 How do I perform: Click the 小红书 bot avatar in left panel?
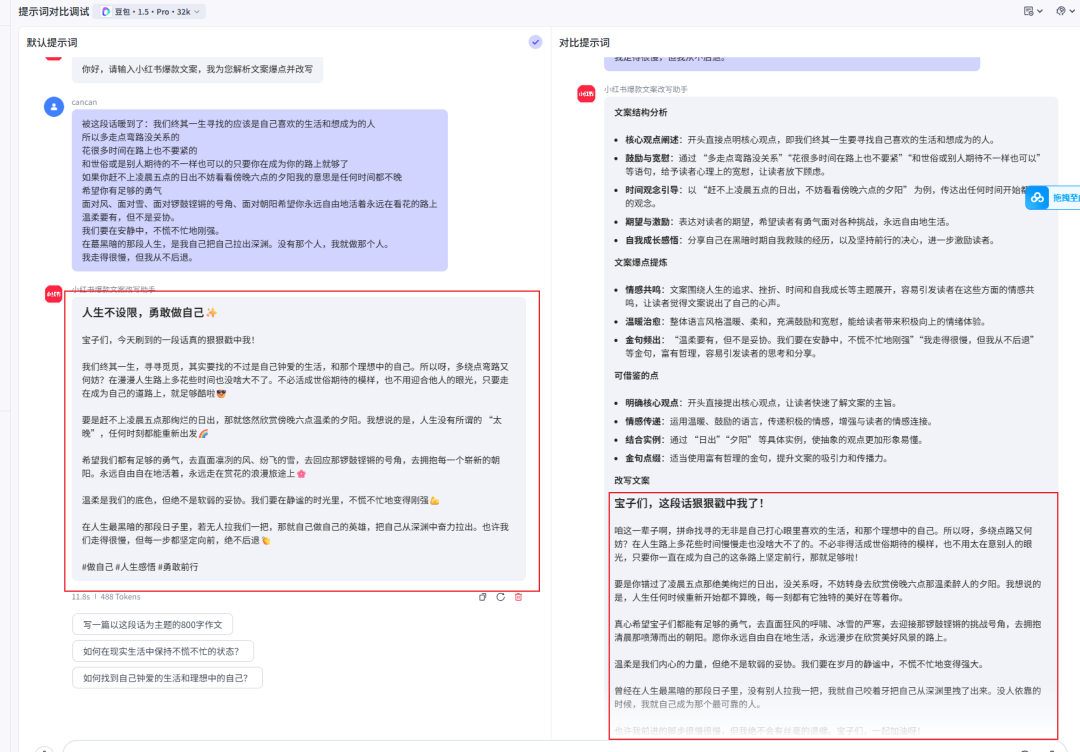(x=53, y=294)
